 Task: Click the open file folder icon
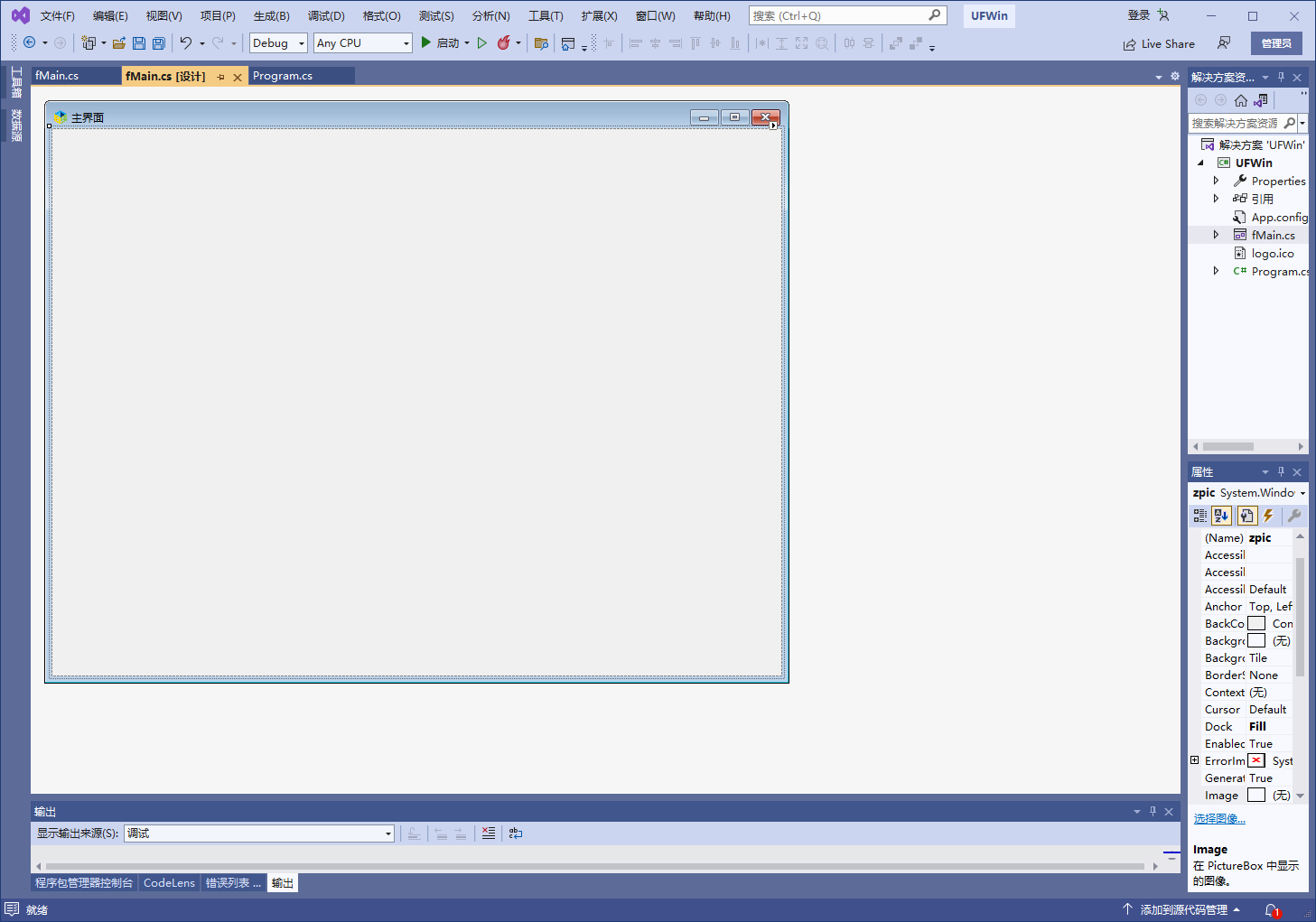118,42
